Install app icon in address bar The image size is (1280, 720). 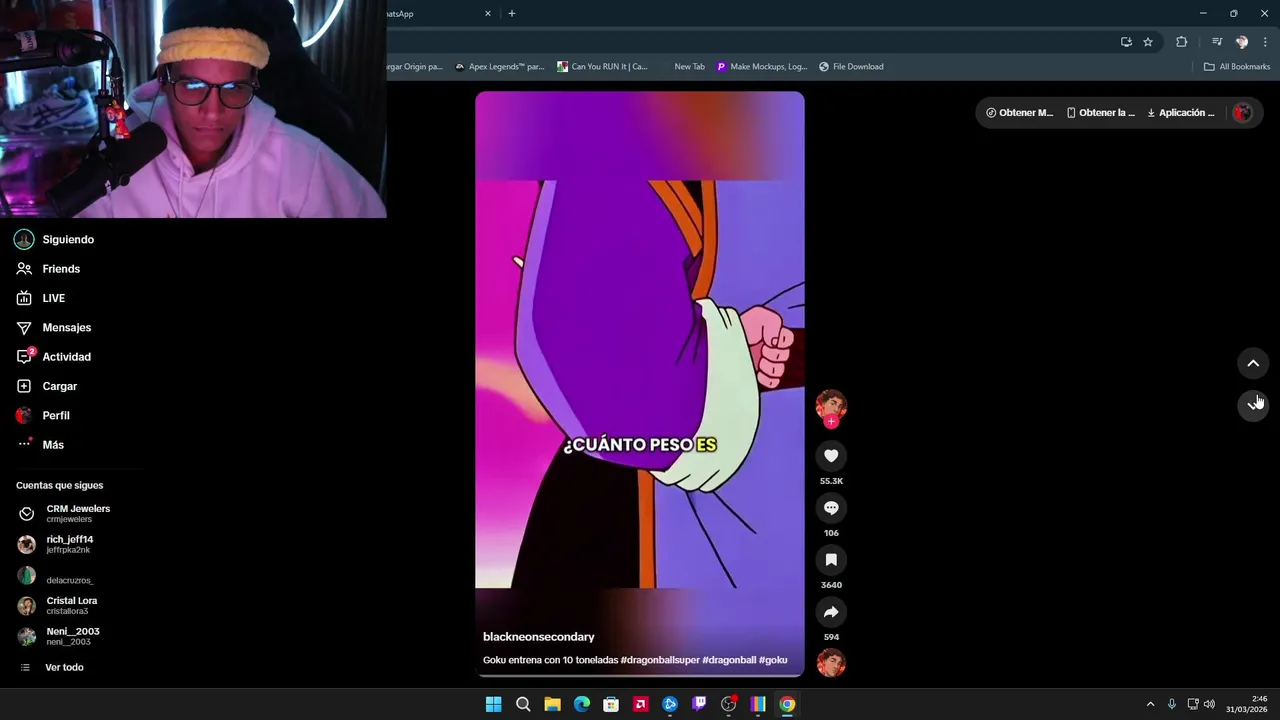tap(1126, 42)
